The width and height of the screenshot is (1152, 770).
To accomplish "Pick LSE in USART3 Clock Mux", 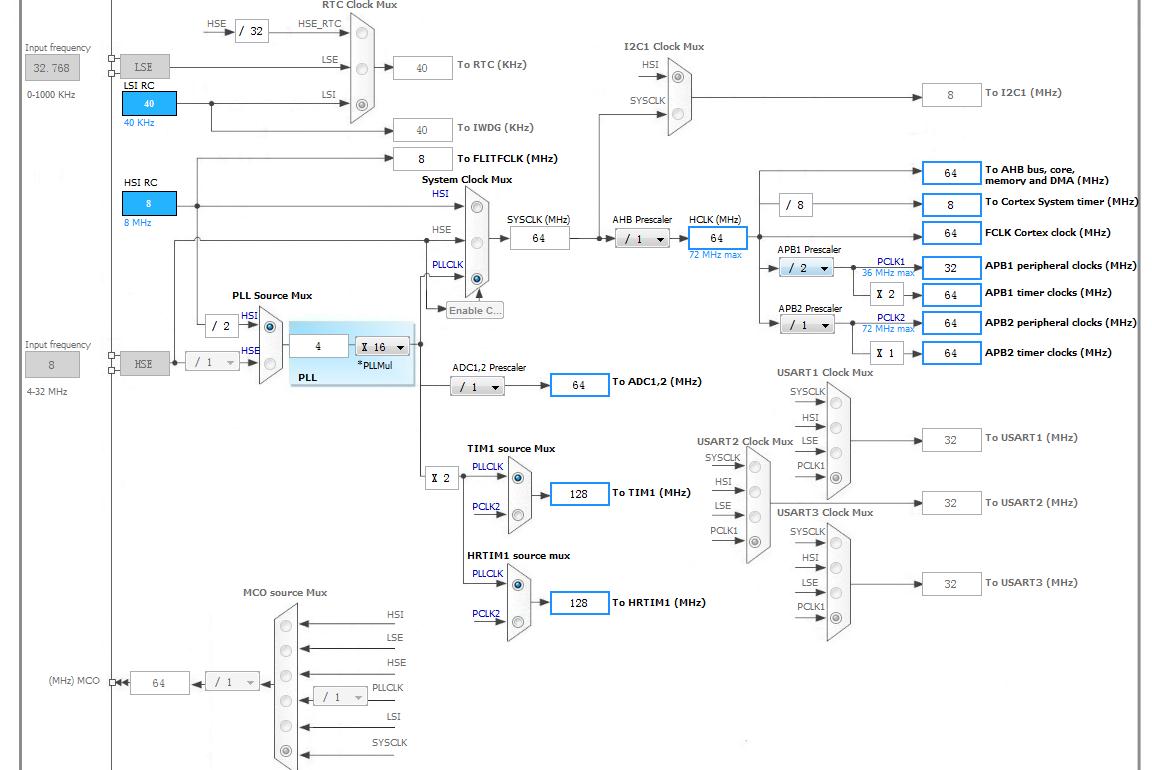I will 836,593.
